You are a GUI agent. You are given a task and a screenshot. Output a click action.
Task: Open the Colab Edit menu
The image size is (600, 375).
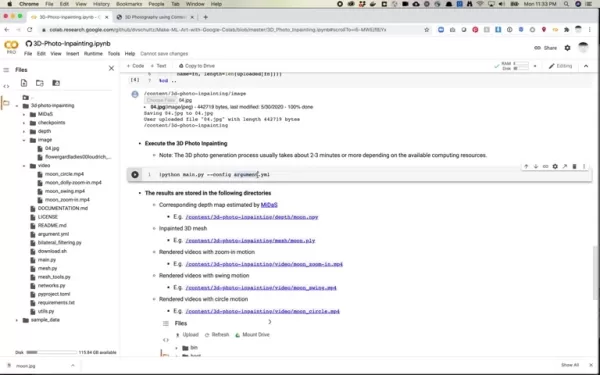[x=41, y=54]
